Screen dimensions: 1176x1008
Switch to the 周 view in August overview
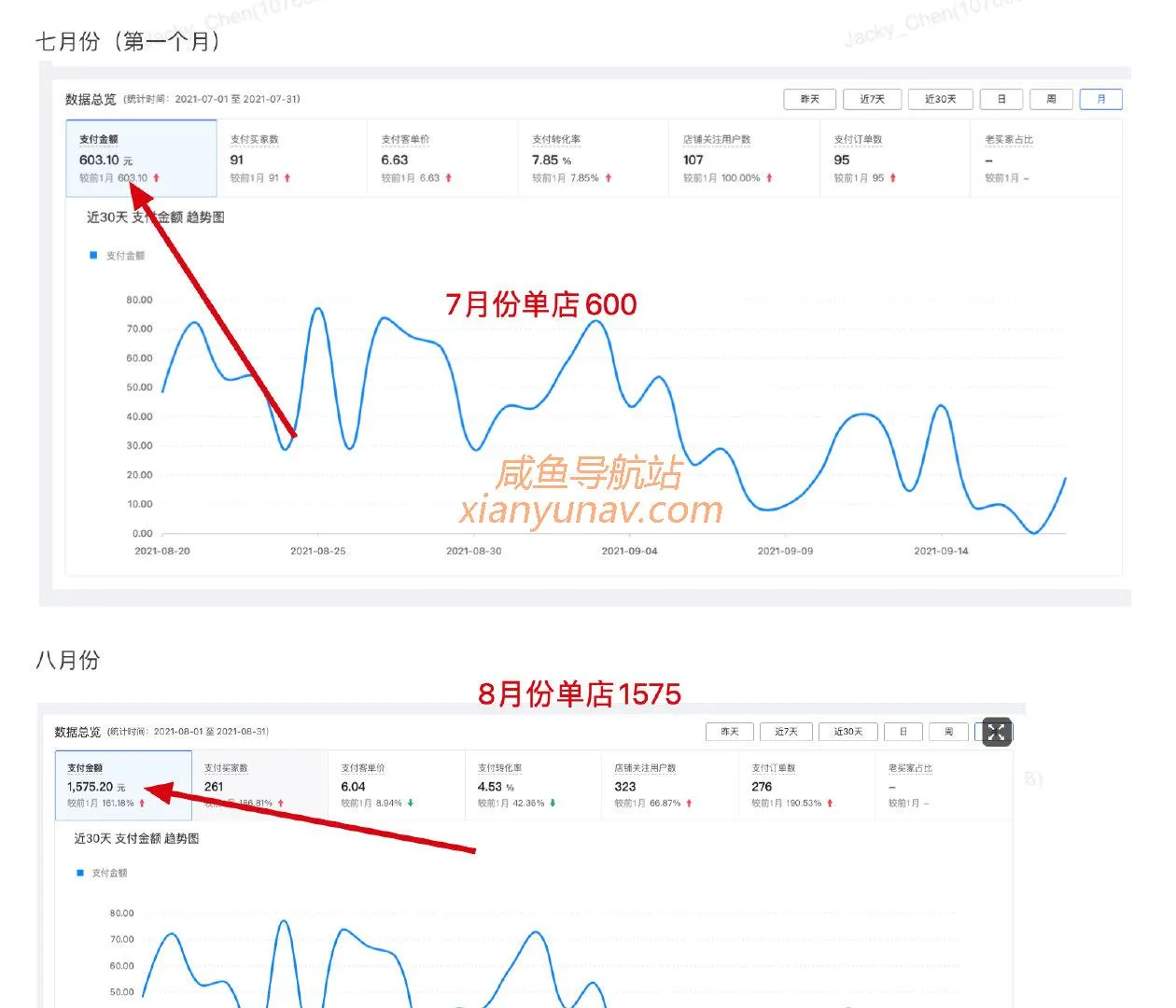coord(948,732)
